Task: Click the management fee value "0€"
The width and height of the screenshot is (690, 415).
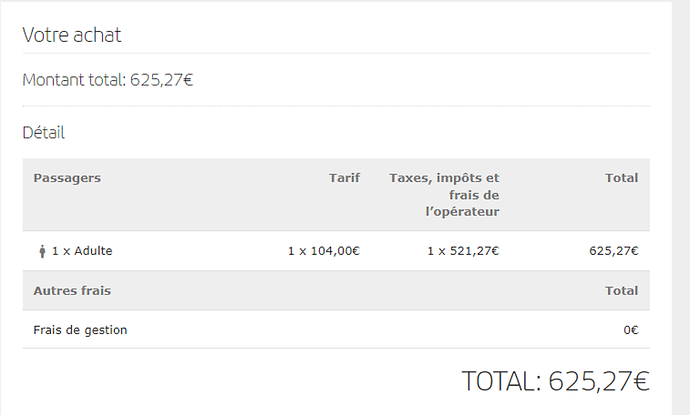Action: (x=631, y=330)
